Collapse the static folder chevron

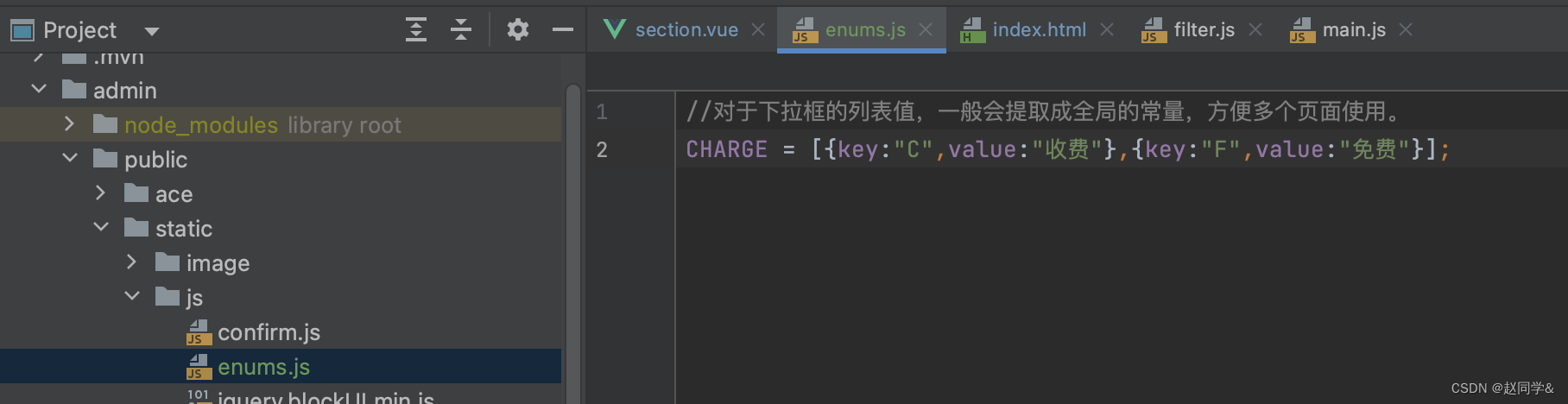click(101, 227)
